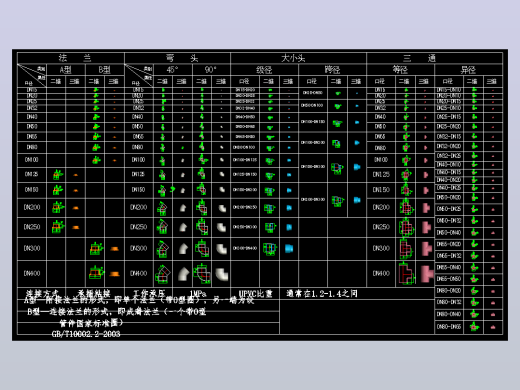Image resolution: width=520 pixels, height=390 pixels.
Task: Select the white 3D 45° elbow for DN300
Action: [183, 249]
